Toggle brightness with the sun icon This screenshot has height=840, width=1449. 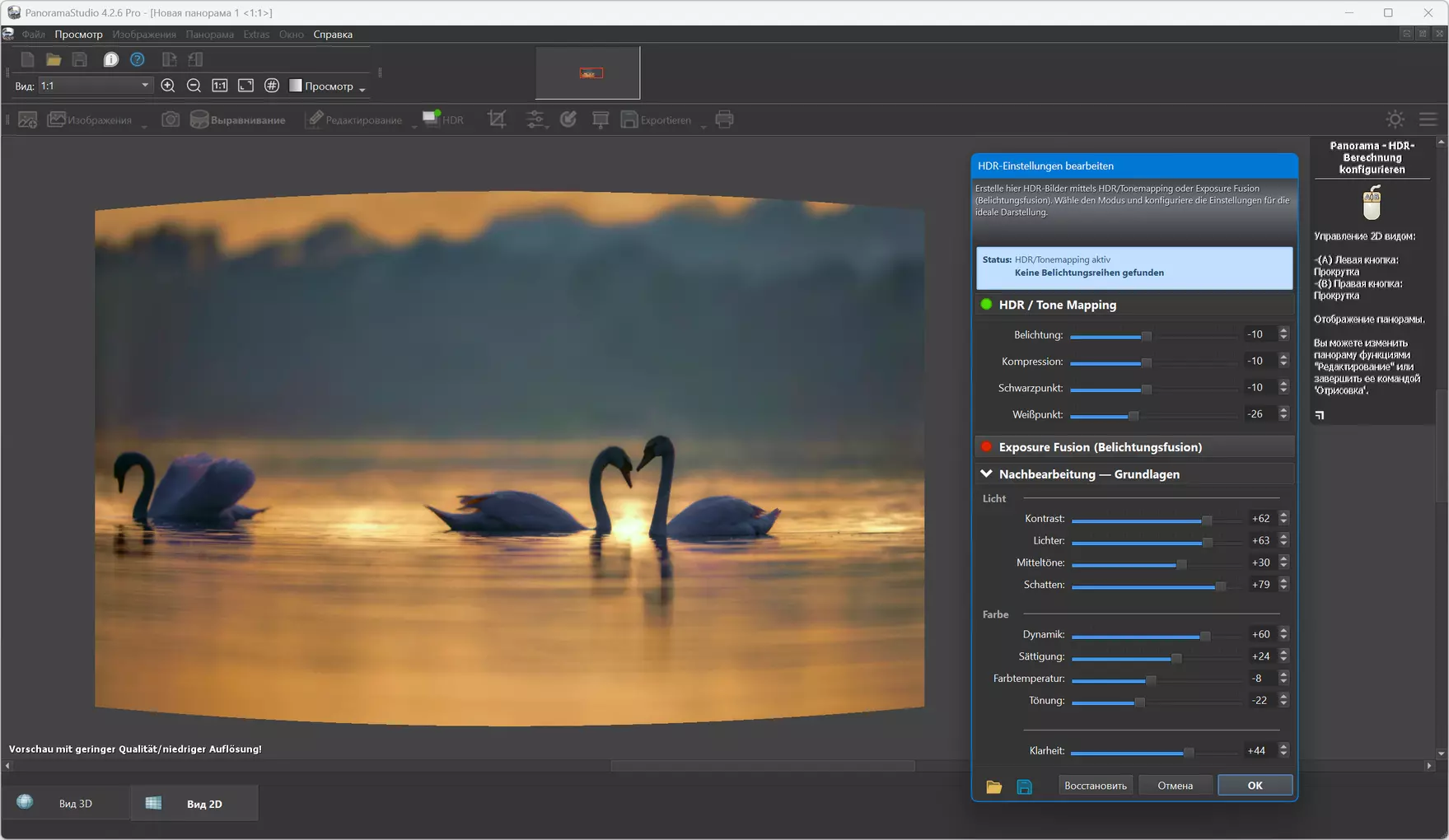tap(1395, 119)
